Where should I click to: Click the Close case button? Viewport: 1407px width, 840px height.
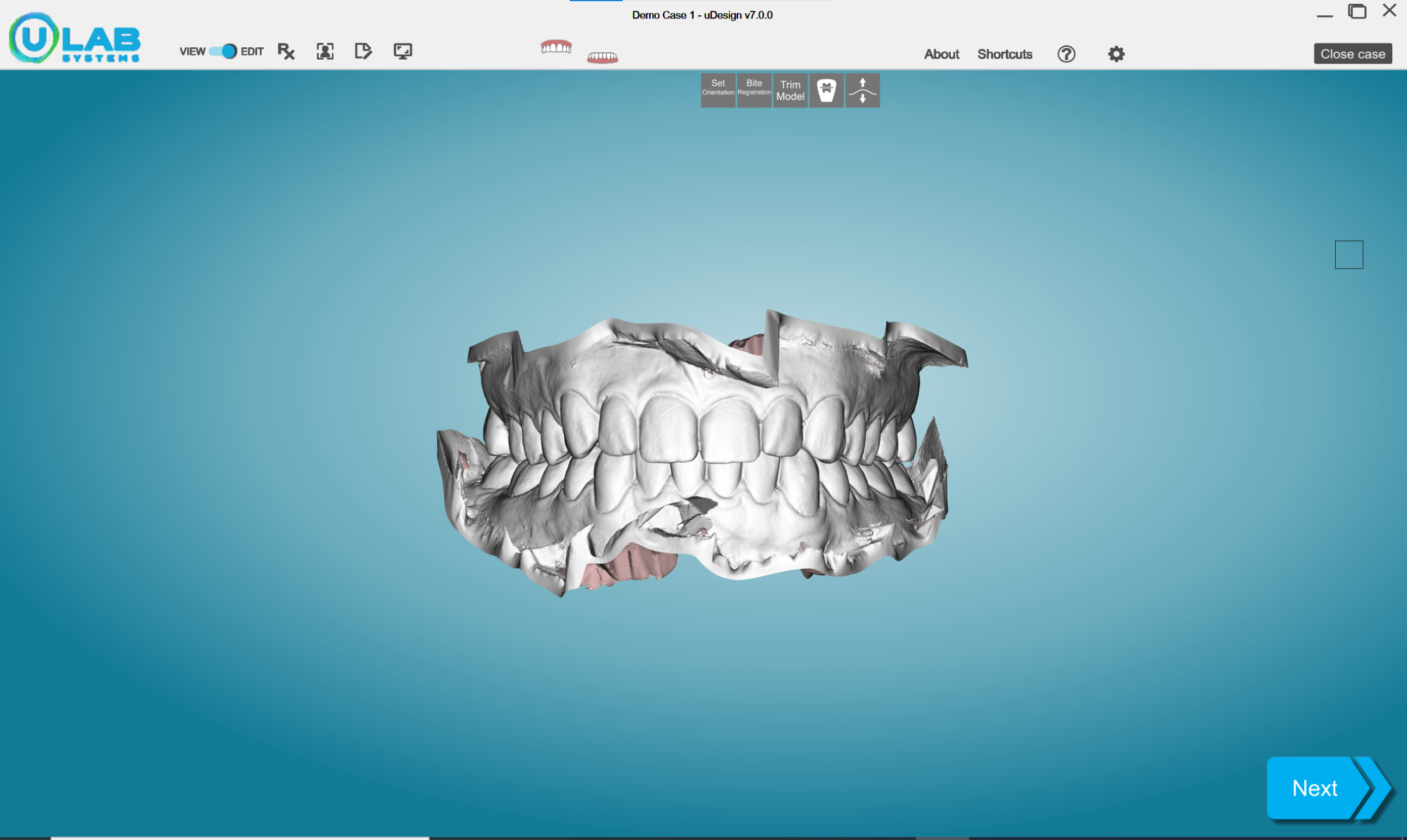(x=1353, y=54)
